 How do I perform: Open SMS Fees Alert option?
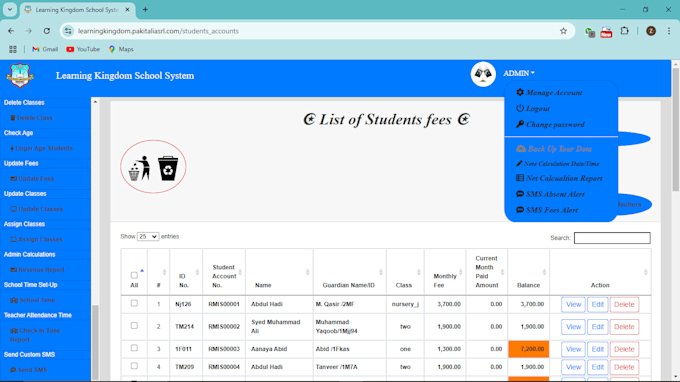click(552, 210)
